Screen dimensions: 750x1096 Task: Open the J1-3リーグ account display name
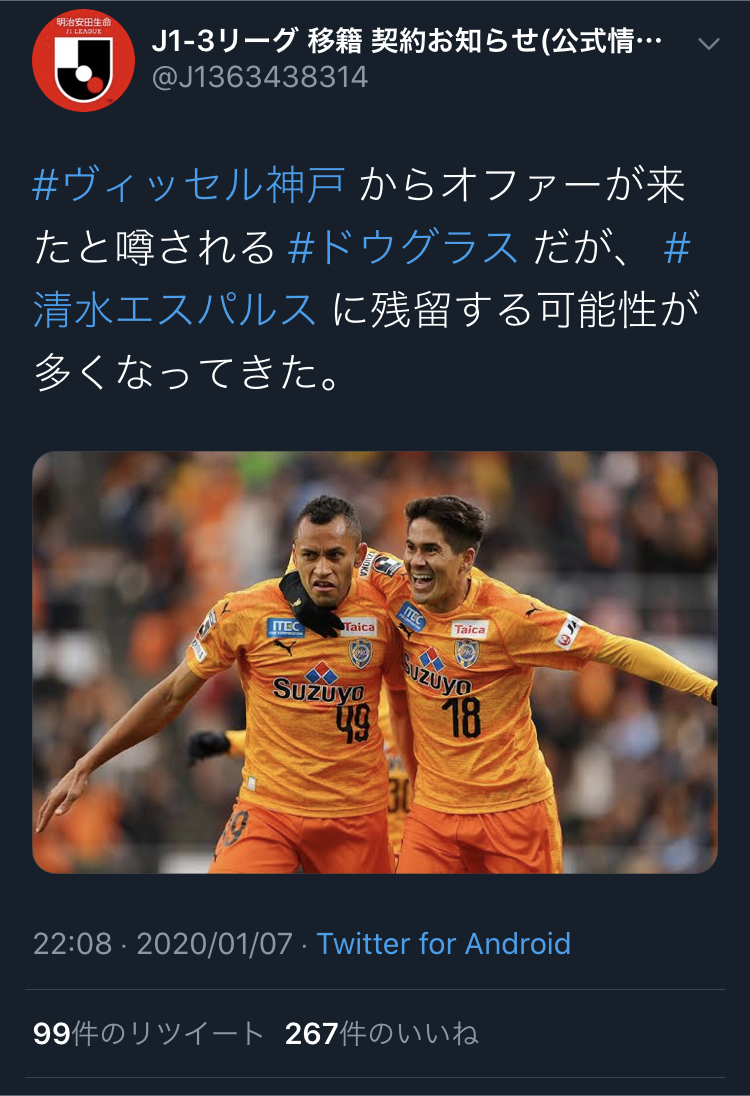tap(407, 41)
